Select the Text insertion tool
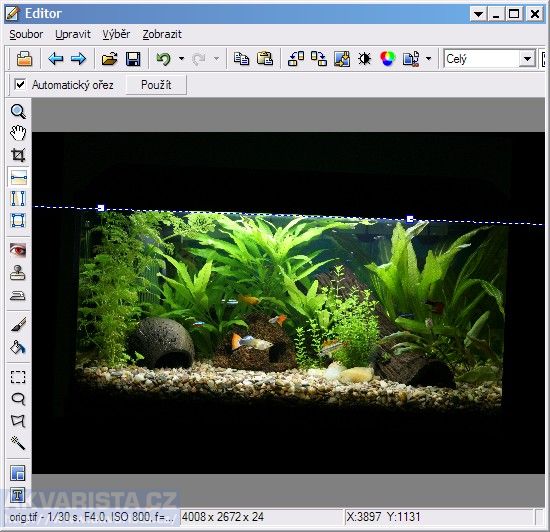Screen dimensions: 550x532 click(x=18, y=496)
